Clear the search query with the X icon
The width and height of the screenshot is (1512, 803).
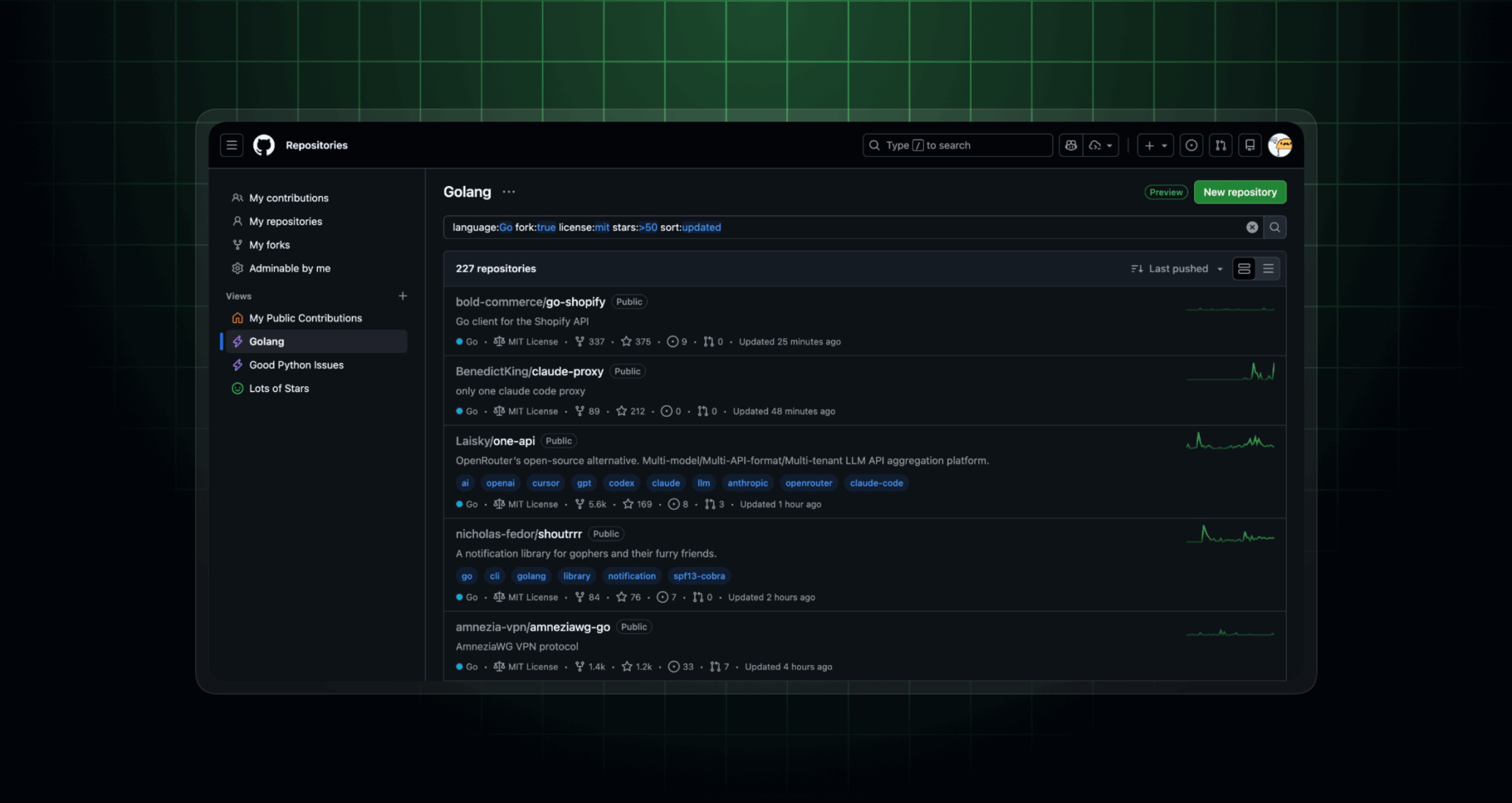pyautogui.click(x=1251, y=227)
